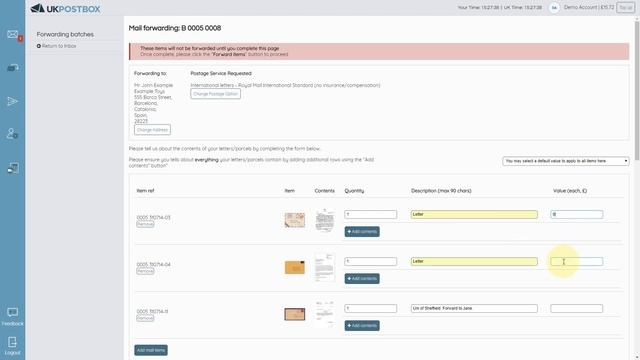This screenshot has width=640, height=360.
Task: Click item reference 0005 310714-03
Action: 153,218
